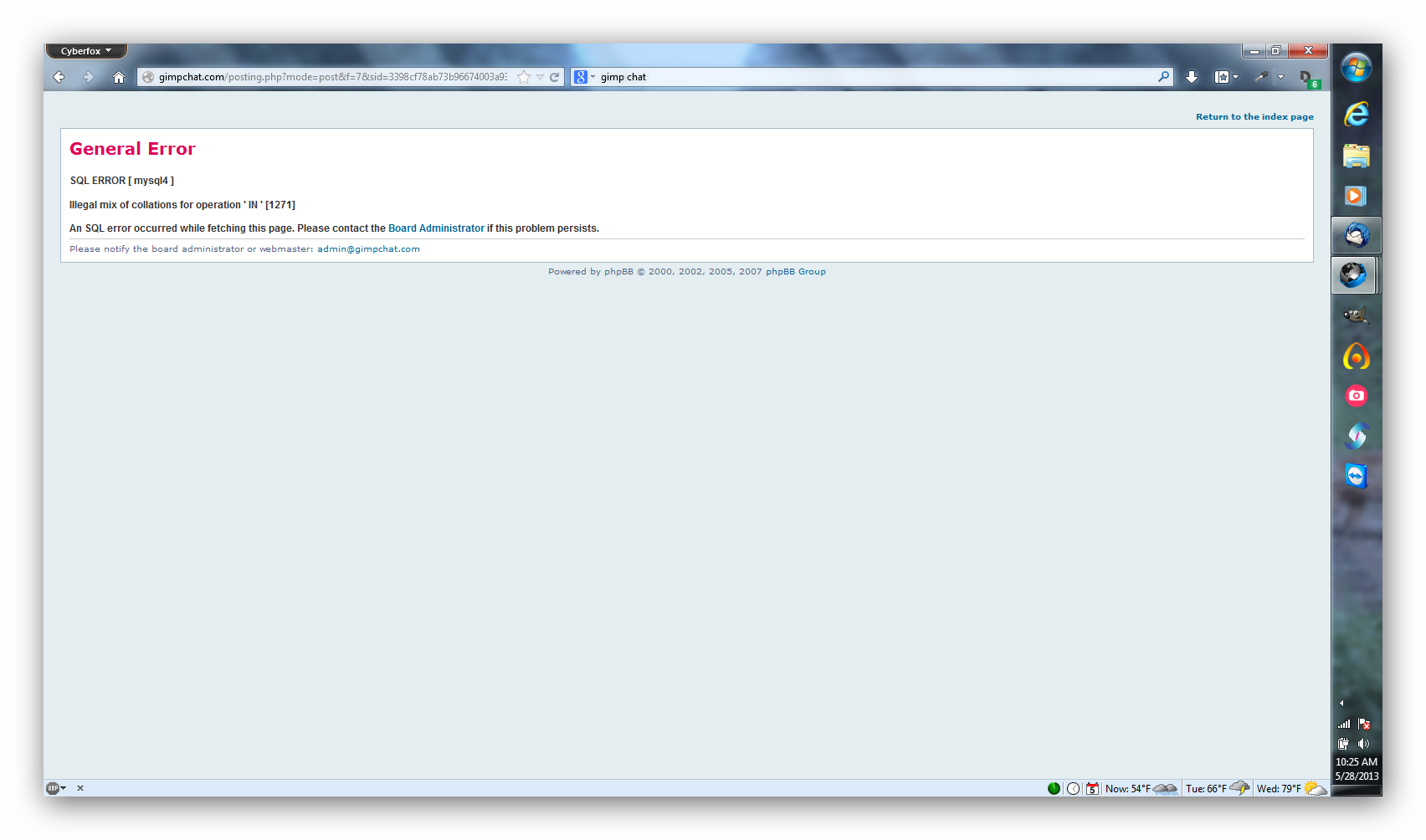Follow the Return to the index page link

point(1254,117)
